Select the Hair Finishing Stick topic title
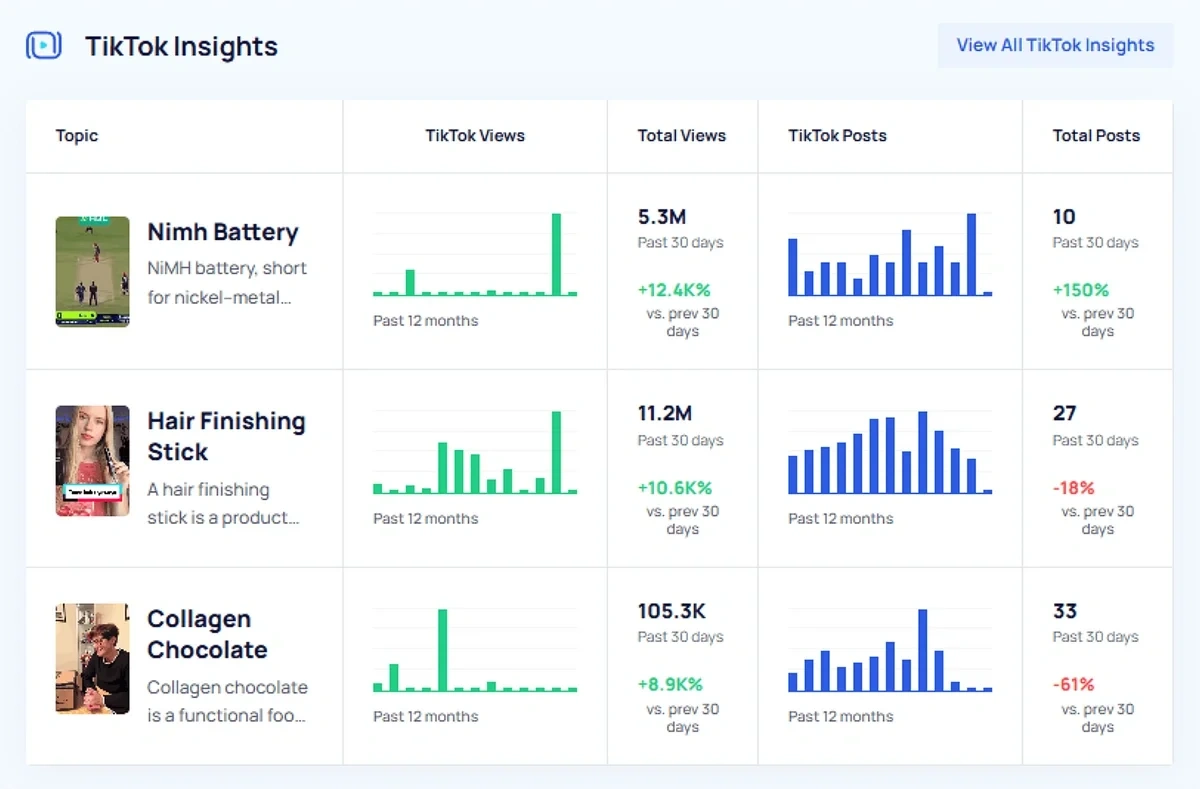 point(226,436)
